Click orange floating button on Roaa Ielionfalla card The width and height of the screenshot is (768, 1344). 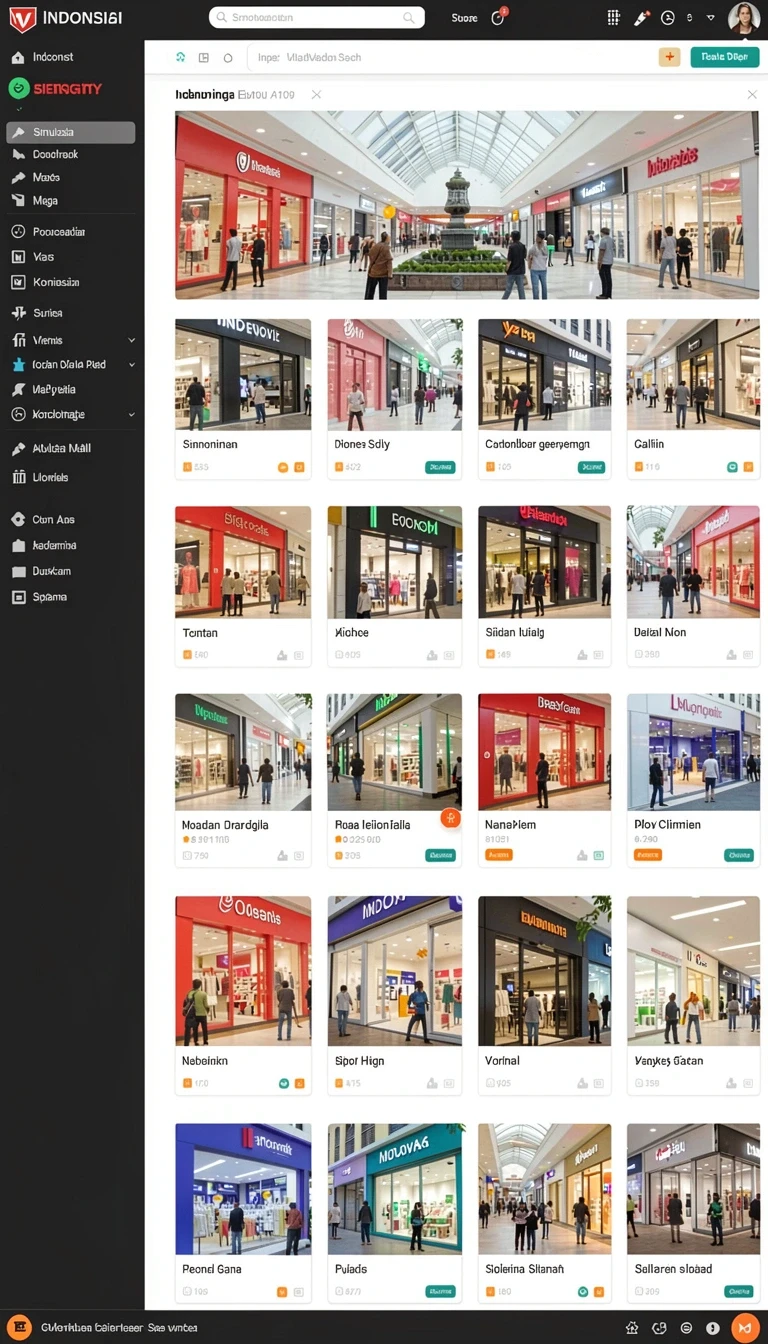click(x=450, y=819)
